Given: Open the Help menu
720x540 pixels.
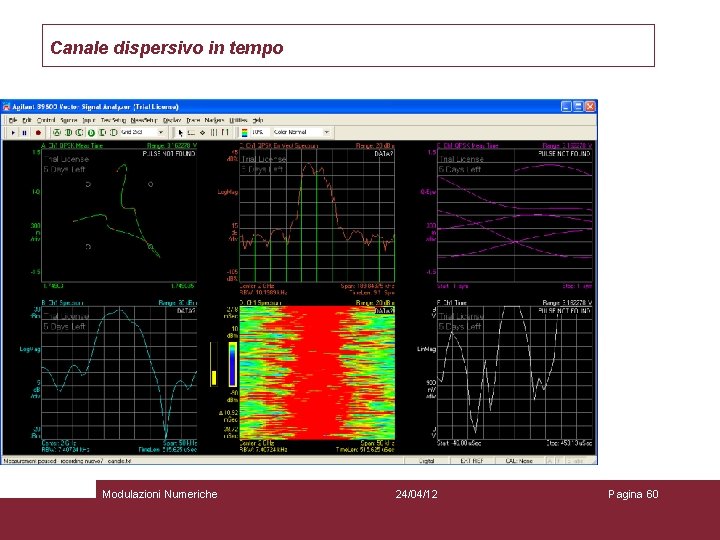Looking at the screenshot, I should [x=258, y=120].
